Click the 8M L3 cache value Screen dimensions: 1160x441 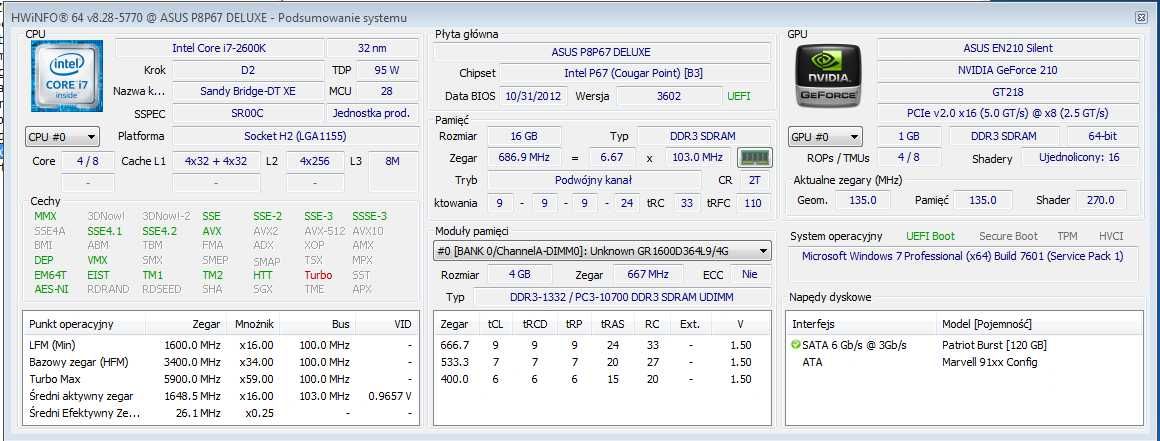point(393,161)
